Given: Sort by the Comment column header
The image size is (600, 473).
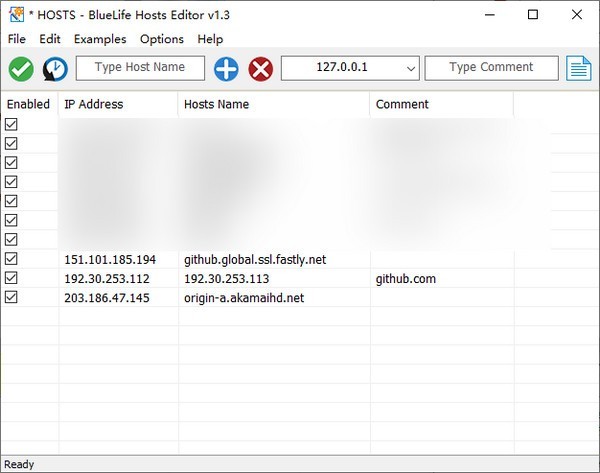Looking at the screenshot, I should [x=442, y=104].
